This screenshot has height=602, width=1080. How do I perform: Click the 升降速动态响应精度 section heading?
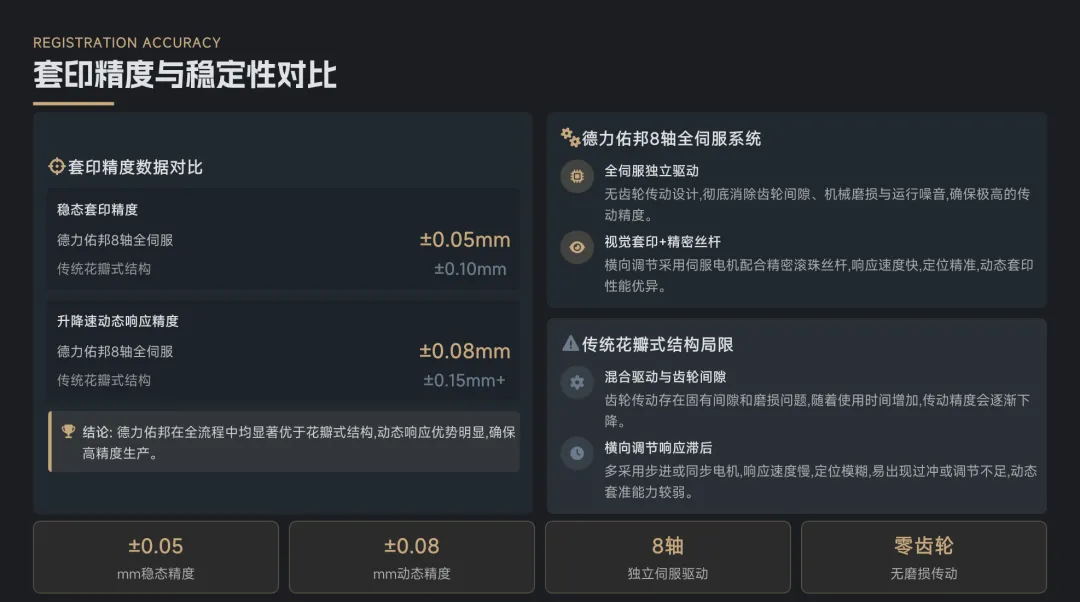click(118, 321)
